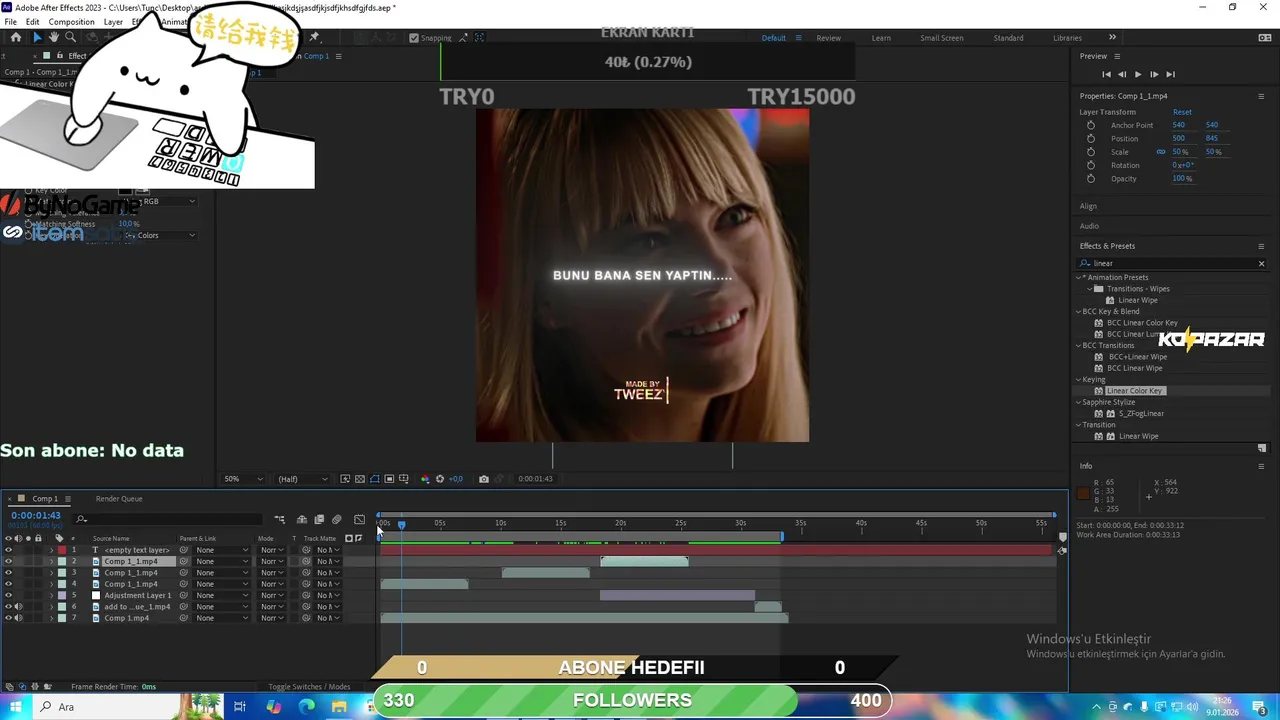Viewport: 1280px width, 720px height.
Task: Hide layer 2 Comp 1_1.mp4
Action: 9,562
